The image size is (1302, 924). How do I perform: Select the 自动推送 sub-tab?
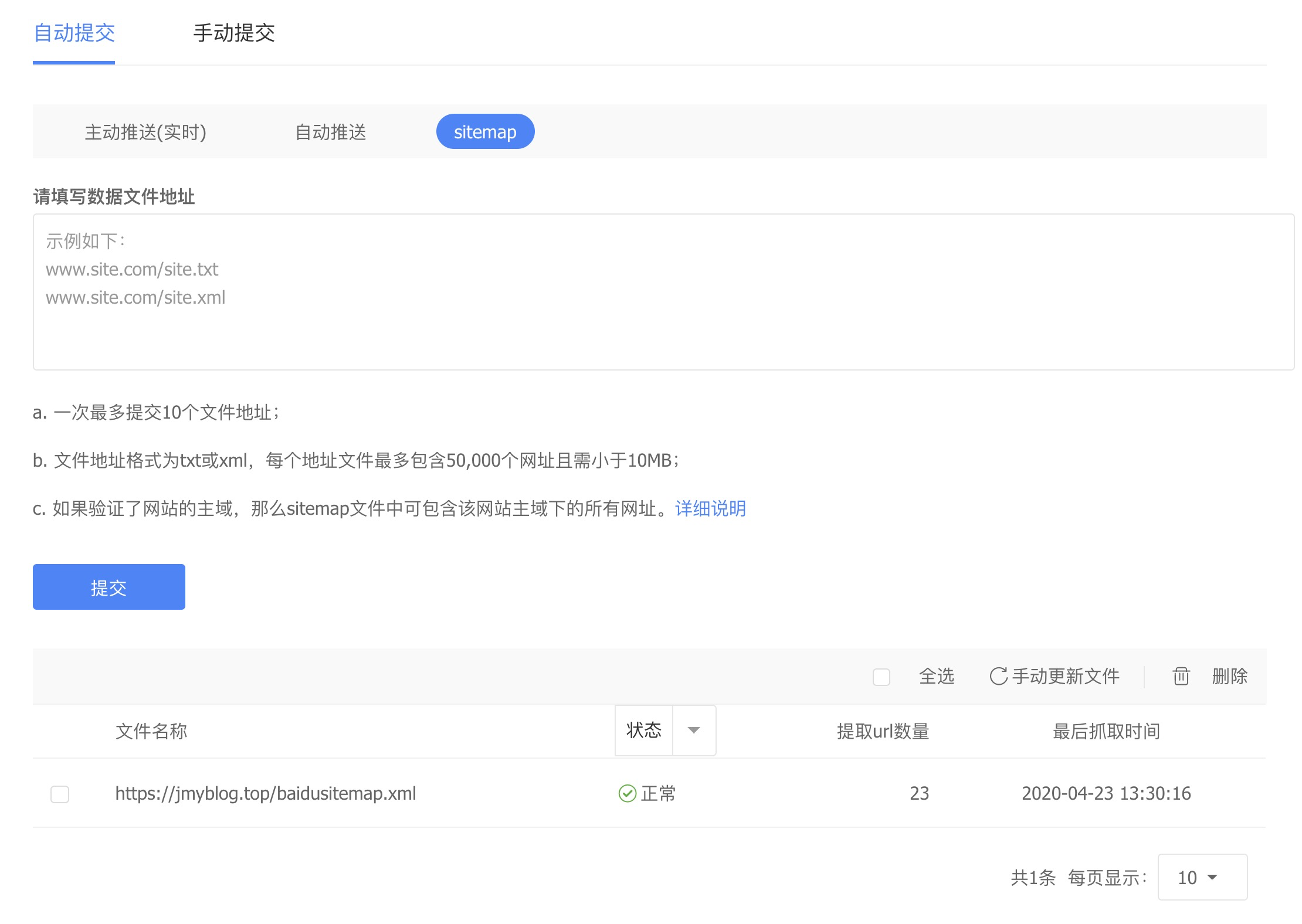[330, 132]
